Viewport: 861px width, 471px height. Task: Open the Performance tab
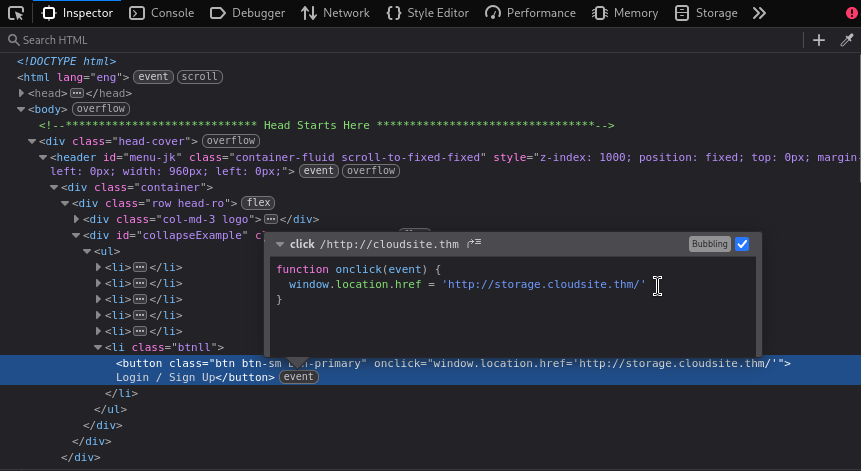(x=530, y=13)
